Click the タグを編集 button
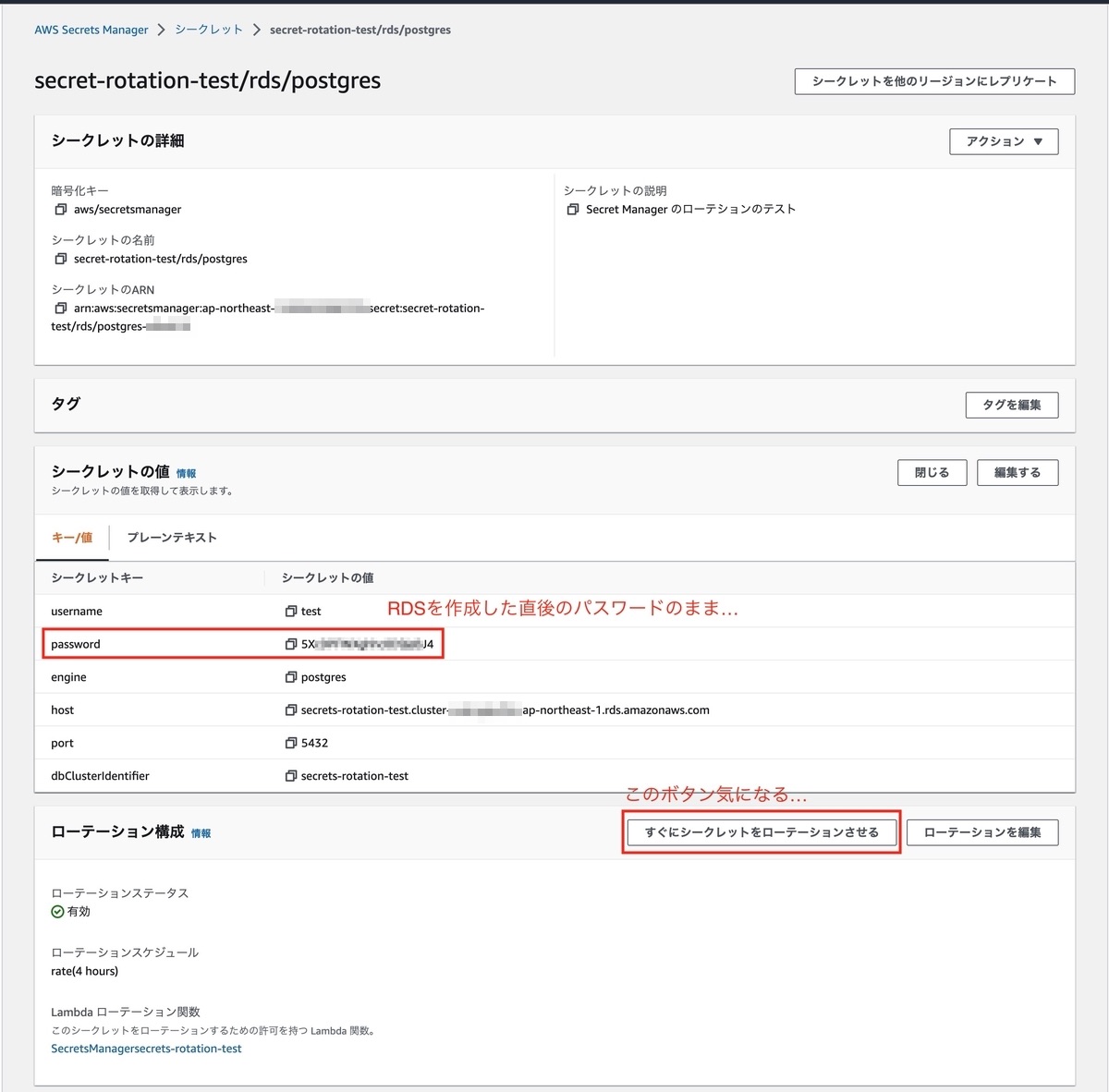 coord(1012,405)
